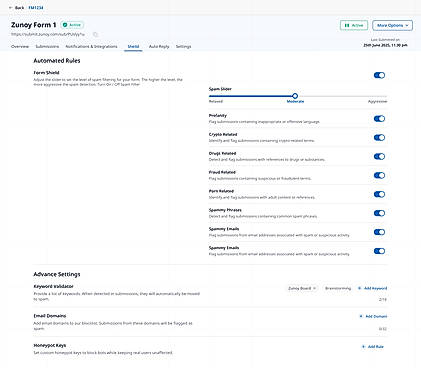Switch to the Overview tab
Screen dimensions: 421x368
pos(20,47)
